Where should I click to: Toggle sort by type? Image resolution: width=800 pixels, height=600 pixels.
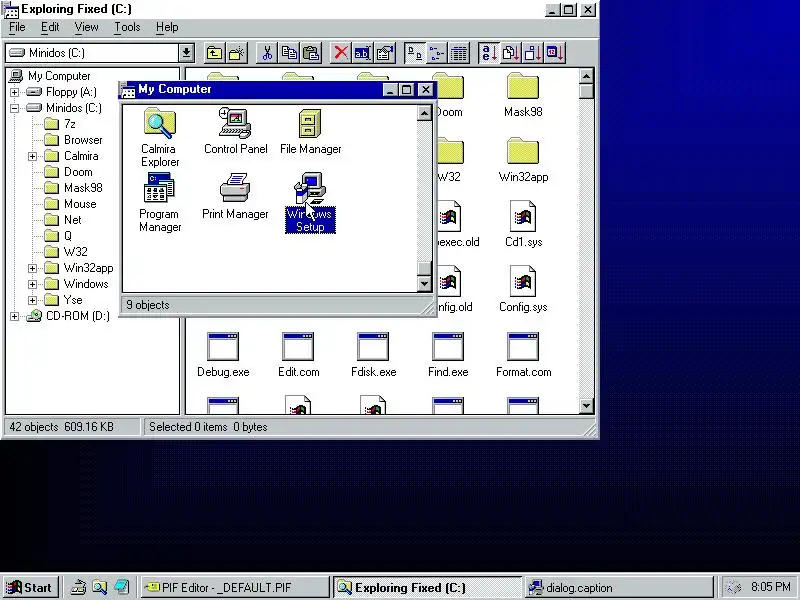(x=510, y=53)
